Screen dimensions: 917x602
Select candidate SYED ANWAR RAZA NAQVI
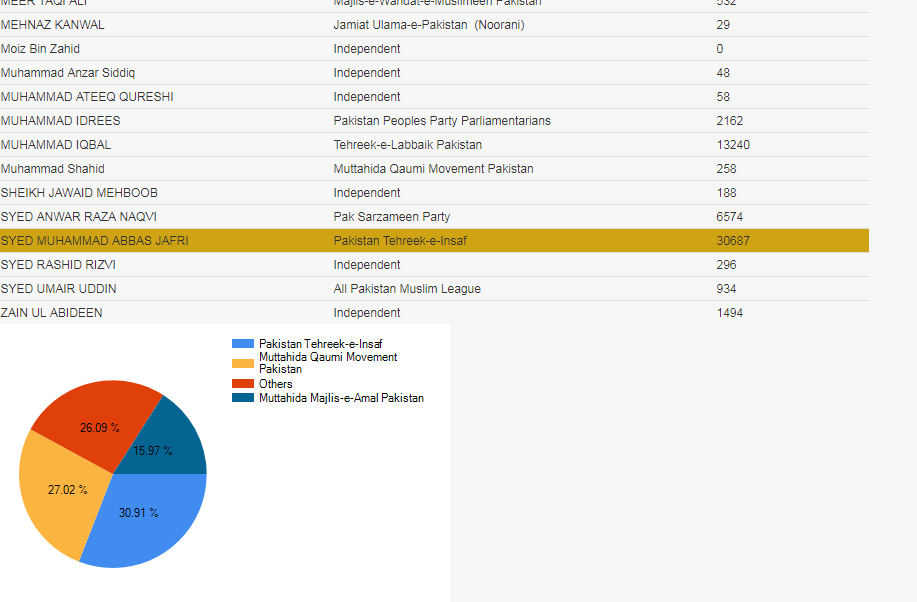79,217
